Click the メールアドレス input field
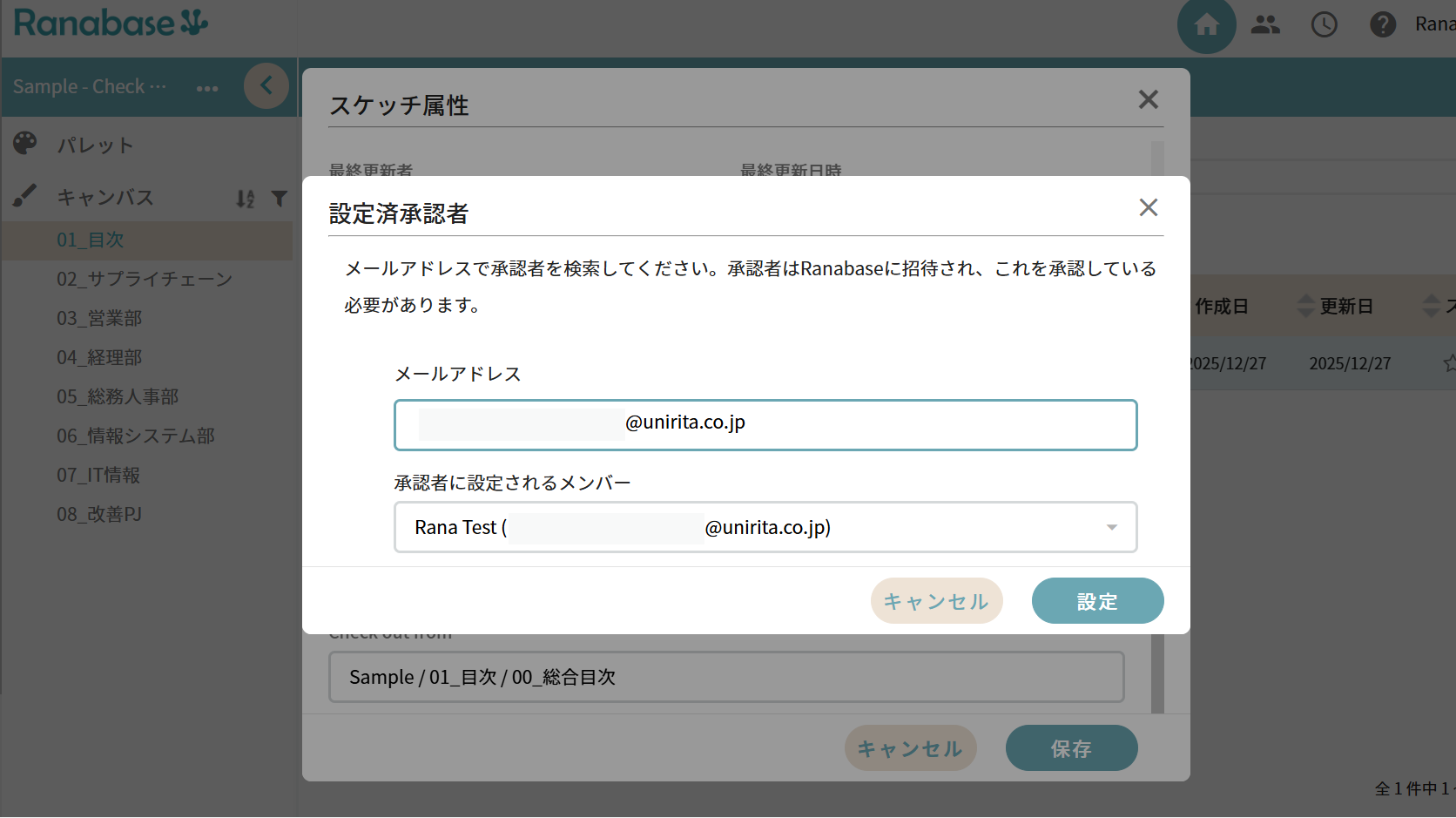Image resolution: width=1456 pixels, height=818 pixels. pyautogui.click(x=871, y=425)
